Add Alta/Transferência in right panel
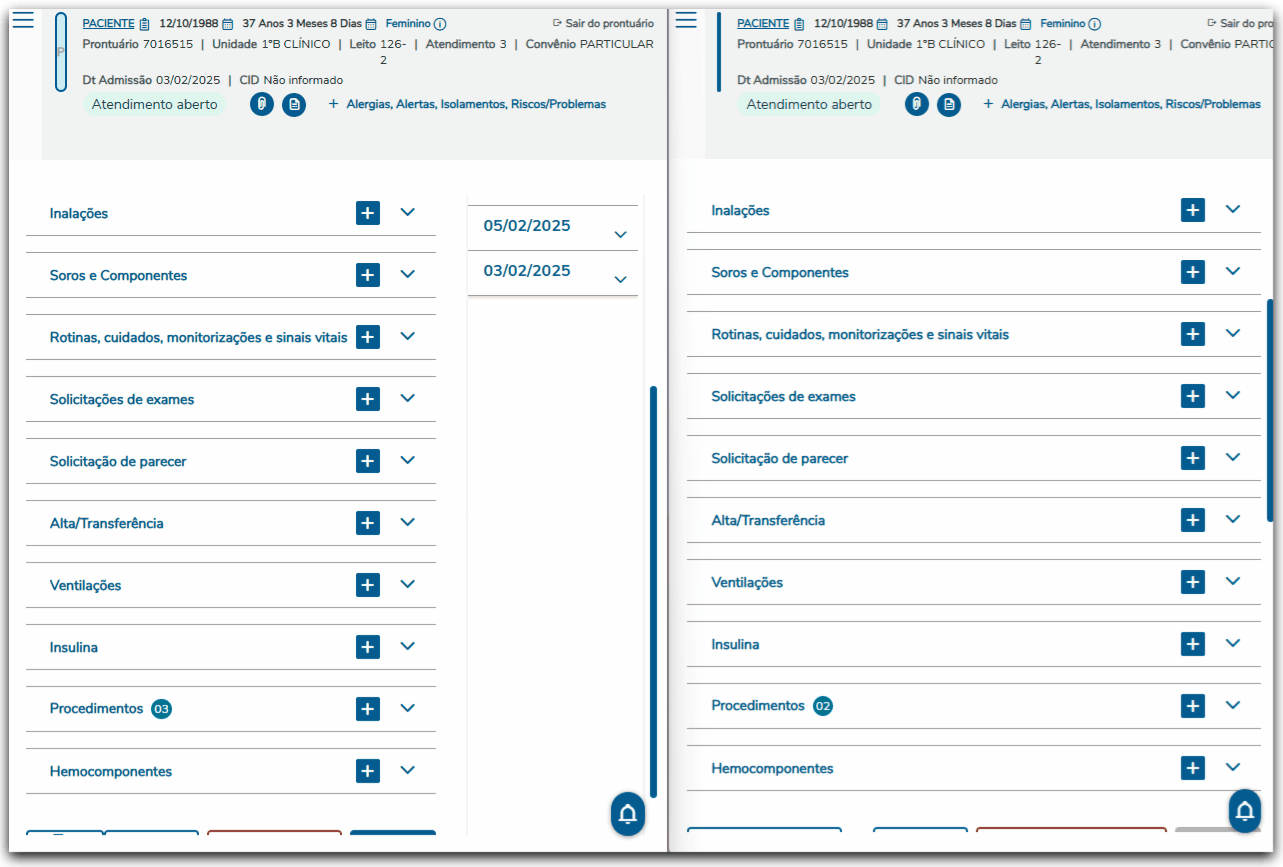This screenshot has height=867, width=1283. coord(1193,520)
